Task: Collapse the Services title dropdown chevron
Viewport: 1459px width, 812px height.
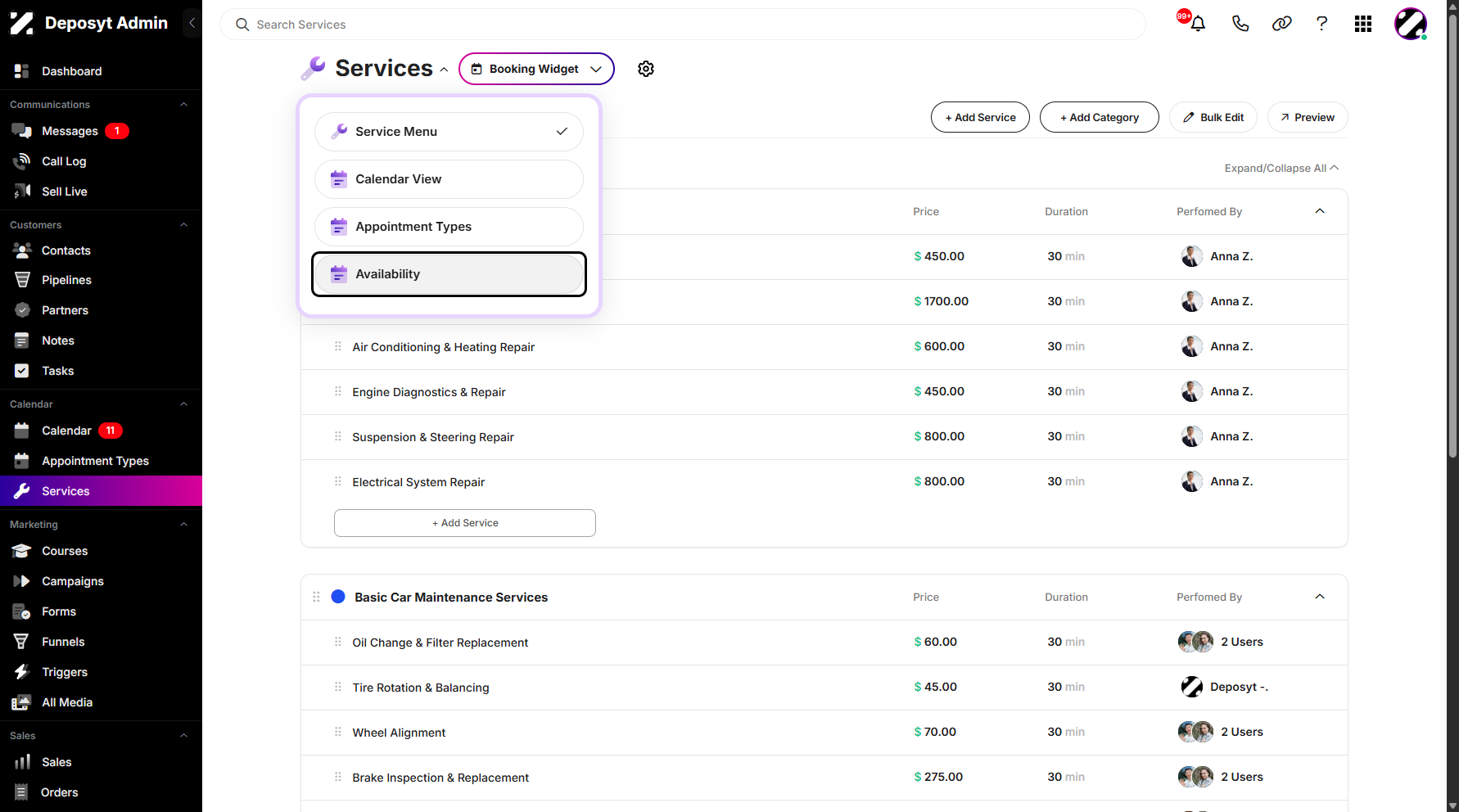Action: (444, 70)
